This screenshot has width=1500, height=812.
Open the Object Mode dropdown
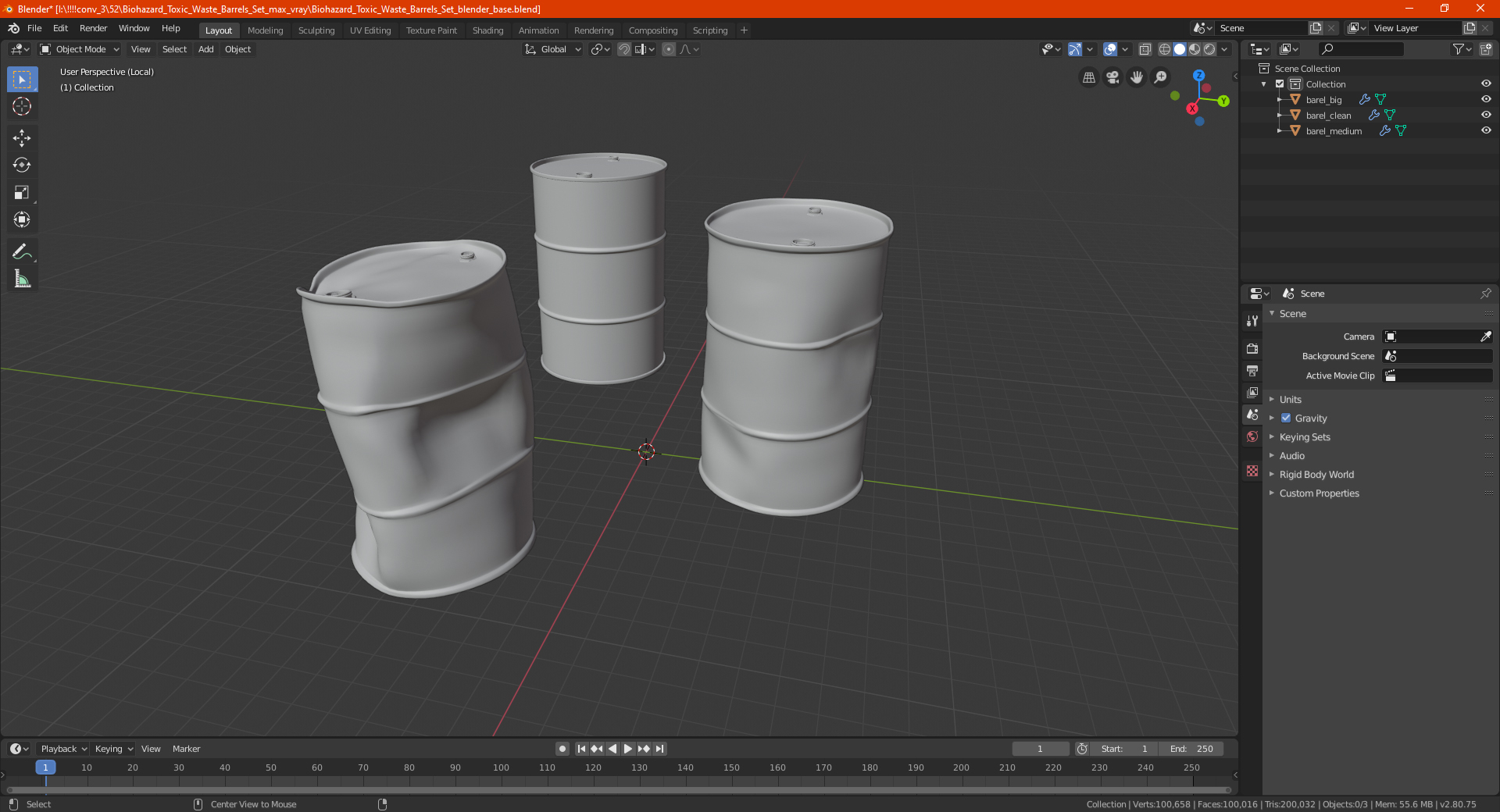click(x=80, y=49)
